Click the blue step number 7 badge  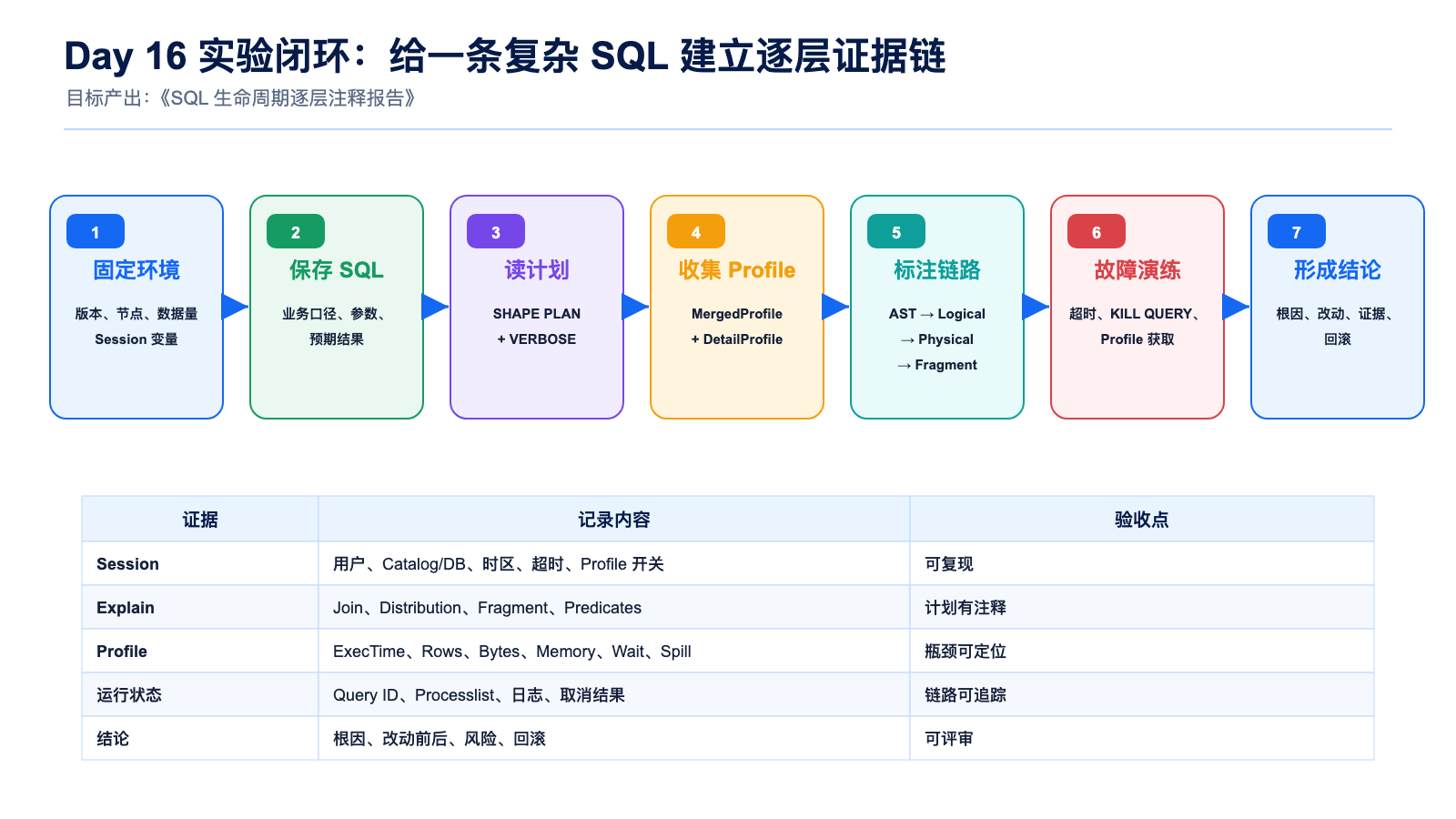[1297, 231]
